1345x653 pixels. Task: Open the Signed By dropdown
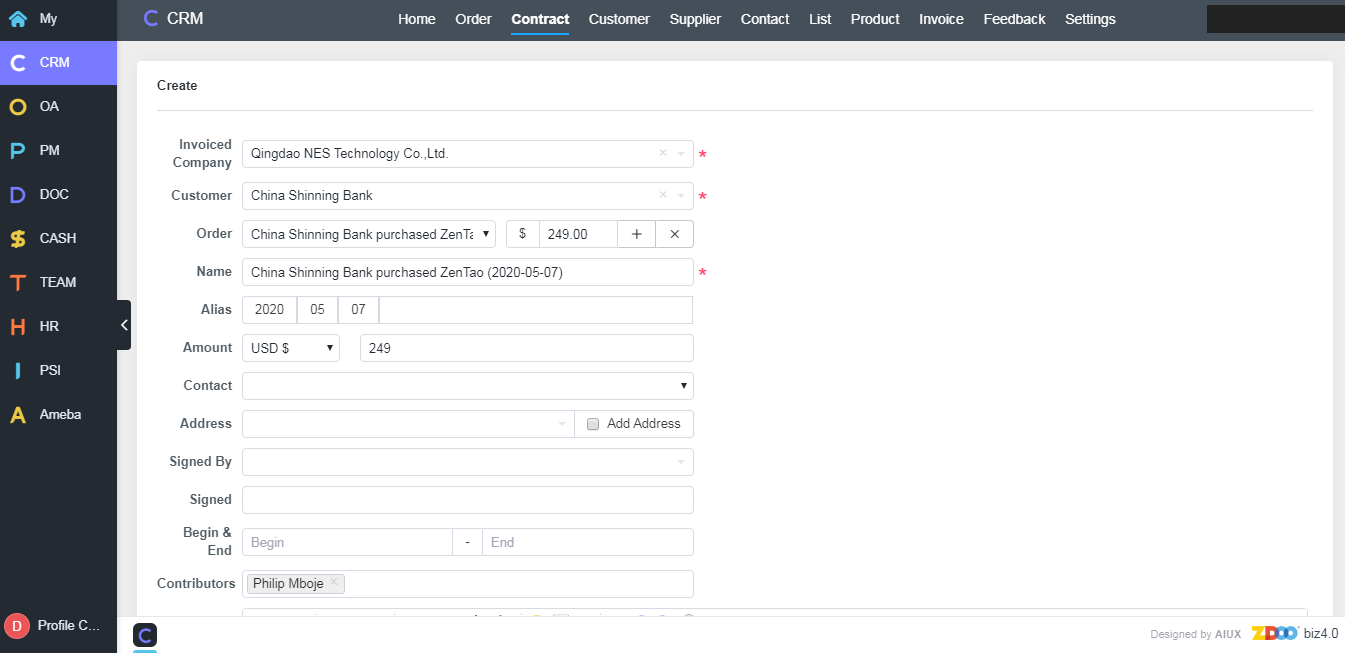[468, 462]
